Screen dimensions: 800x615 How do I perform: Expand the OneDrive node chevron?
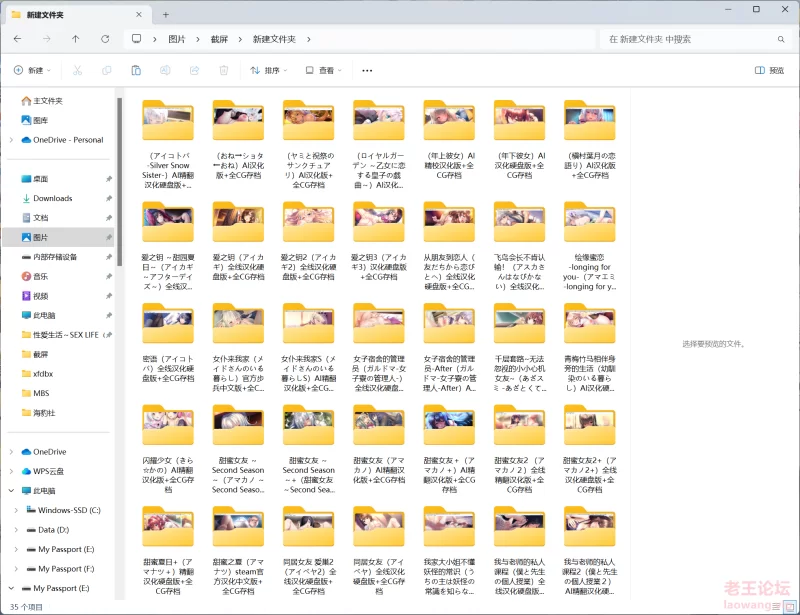pyautogui.click(x=11, y=452)
